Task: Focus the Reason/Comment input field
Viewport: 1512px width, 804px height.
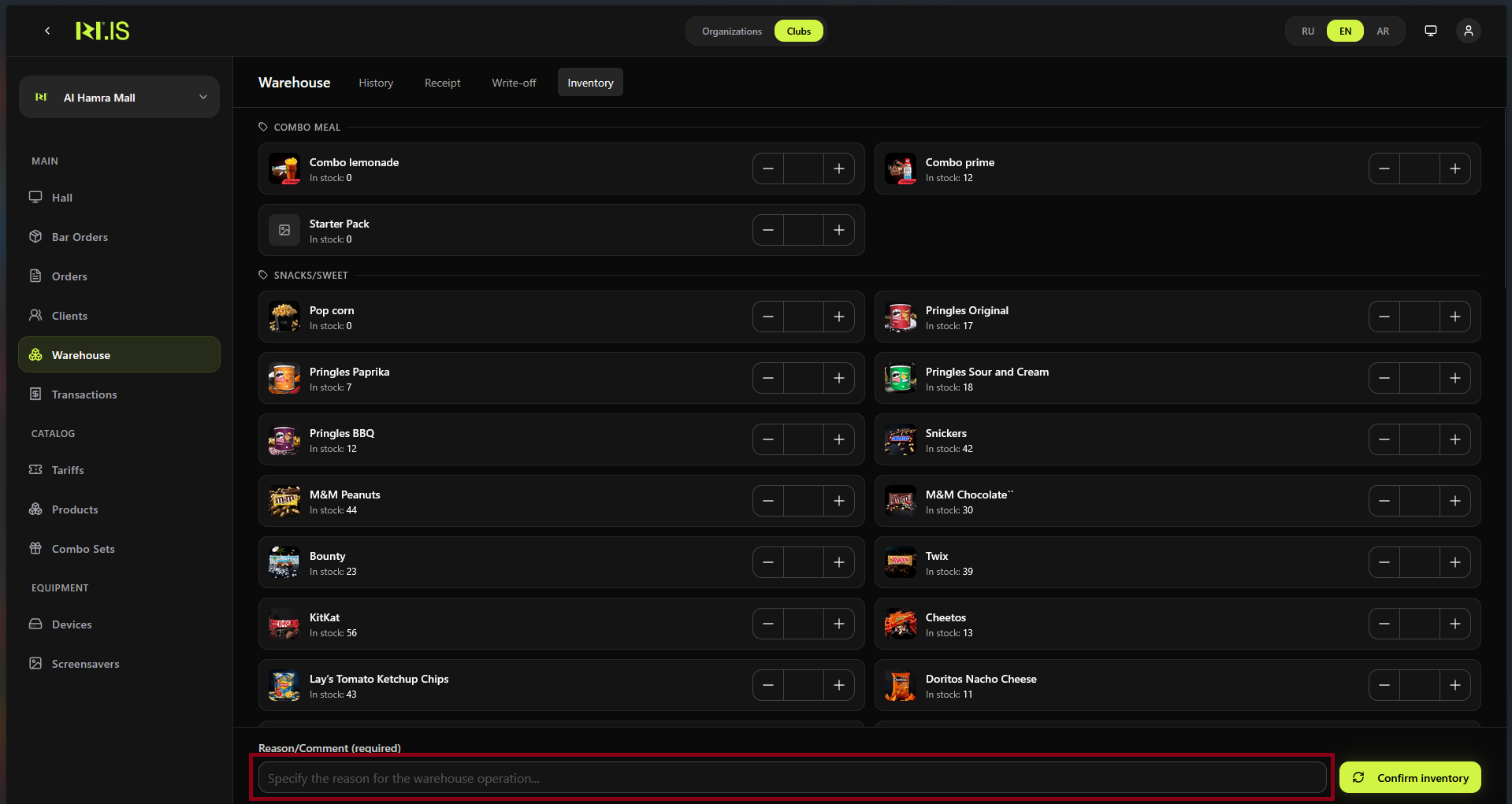Action: click(x=792, y=778)
